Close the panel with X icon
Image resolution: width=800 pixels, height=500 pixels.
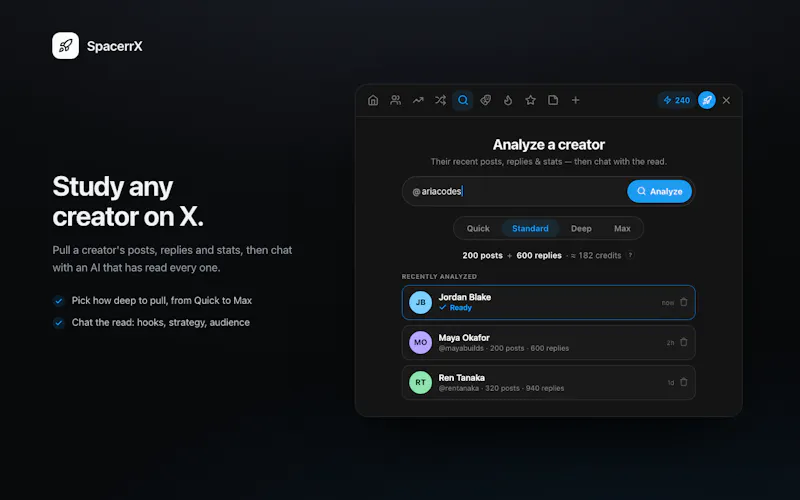(727, 100)
